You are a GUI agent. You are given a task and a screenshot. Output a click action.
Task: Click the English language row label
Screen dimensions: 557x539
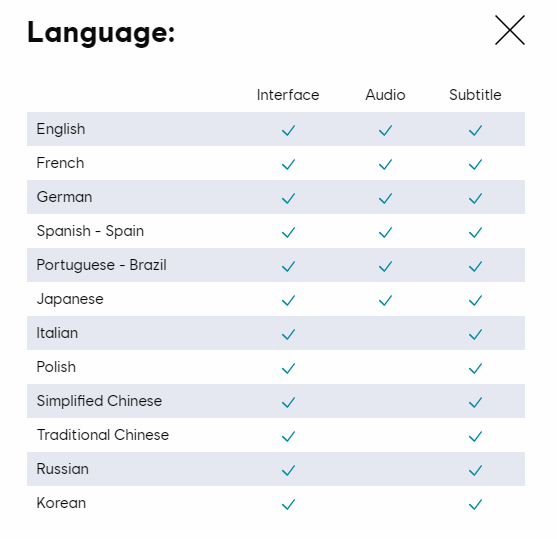point(61,129)
